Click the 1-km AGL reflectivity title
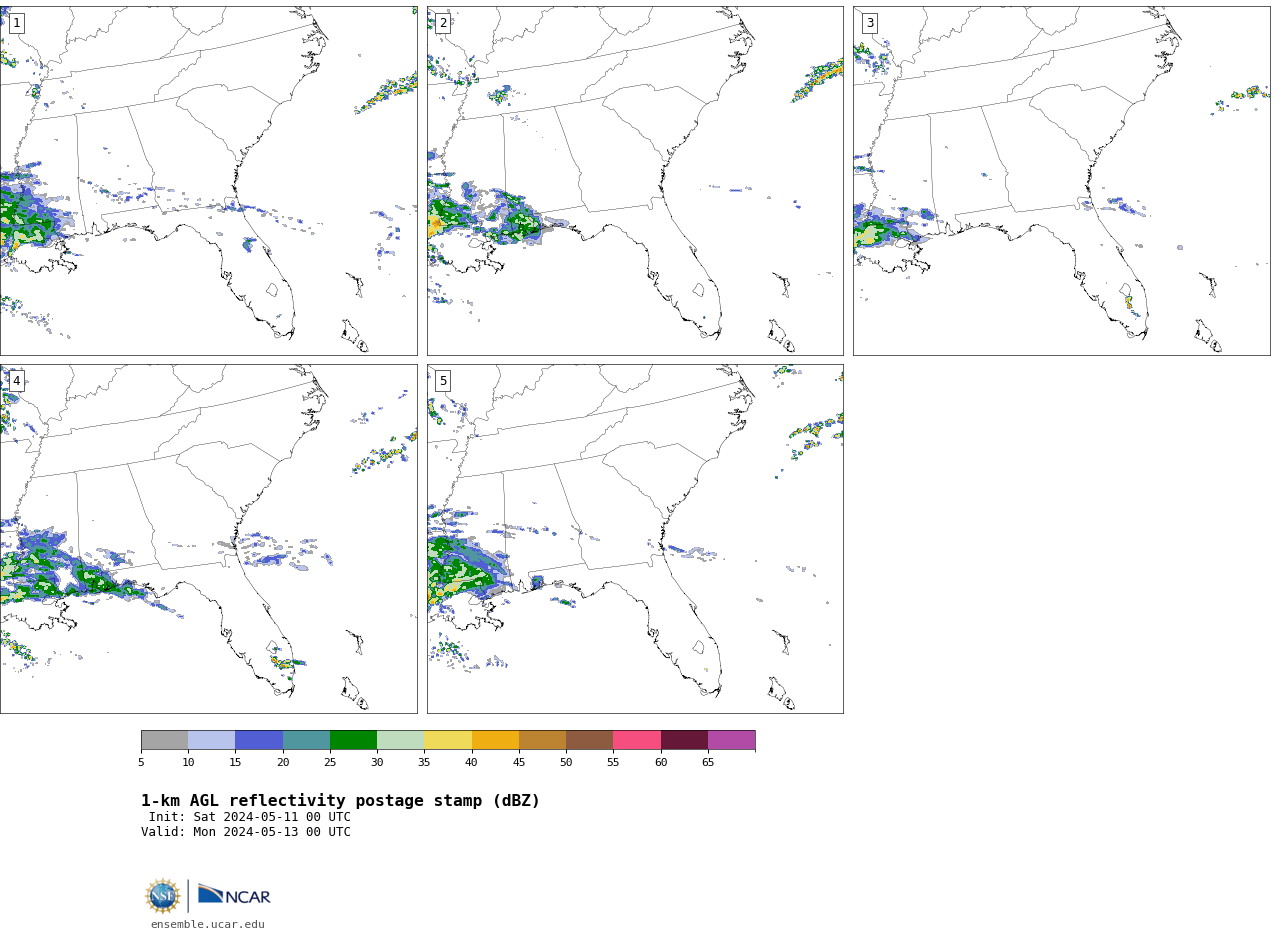This screenshot has height=936, width=1280. point(340,801)
